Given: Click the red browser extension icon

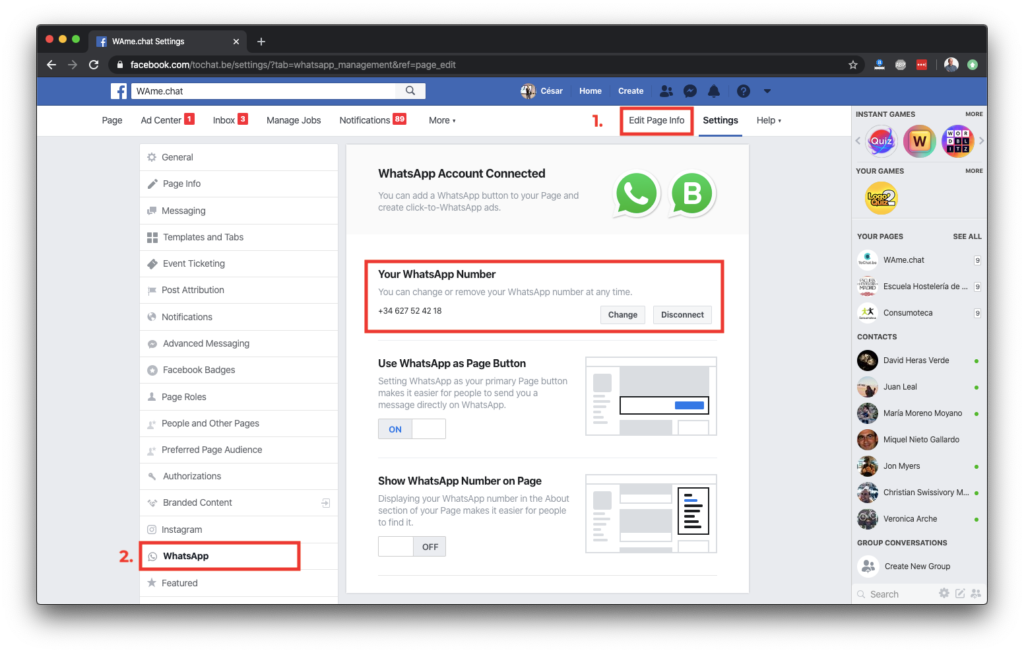Looking at the screenshot, I should (x=921, y=65).
